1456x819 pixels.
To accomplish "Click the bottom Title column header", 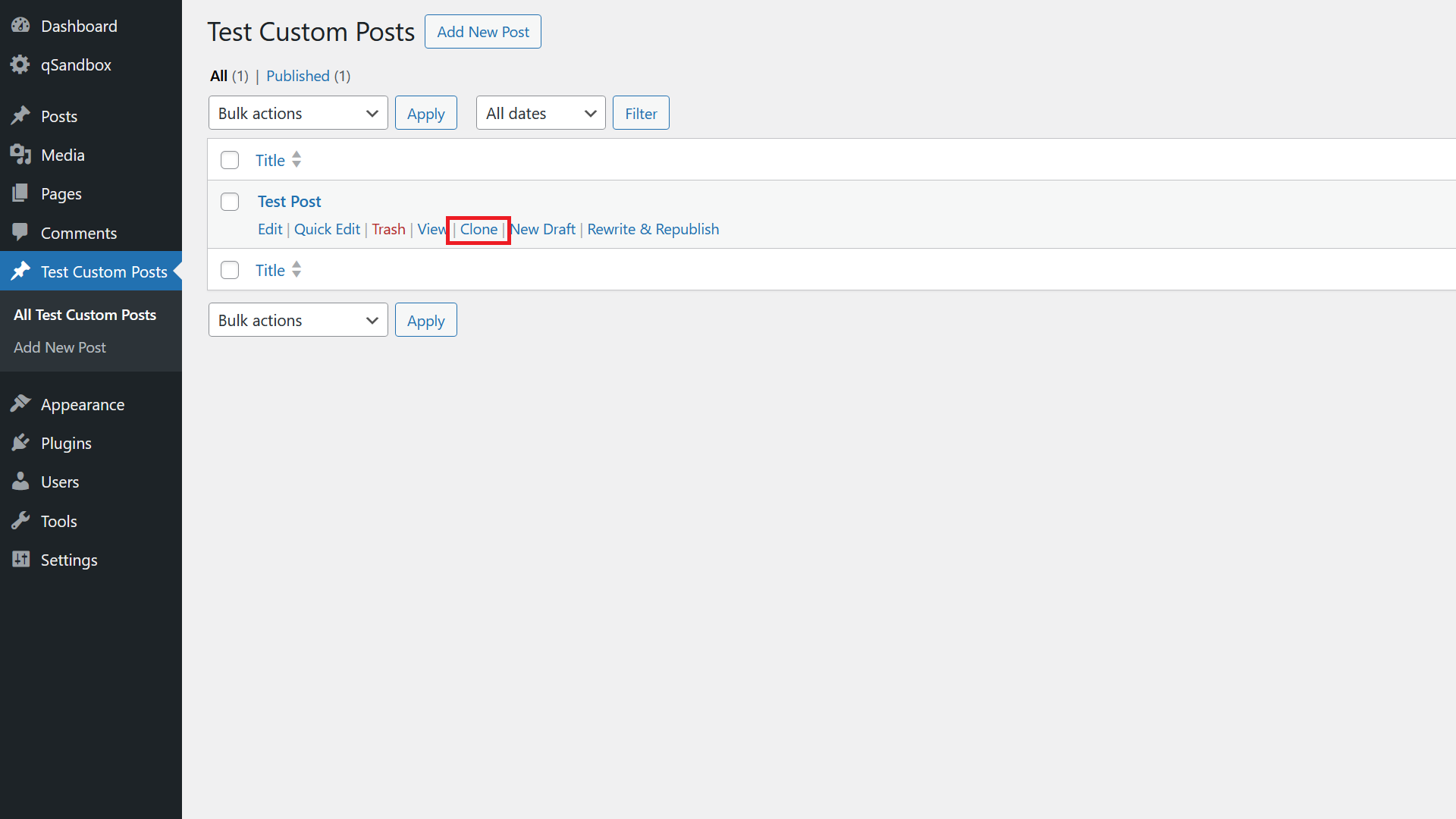I will (270, 270).
